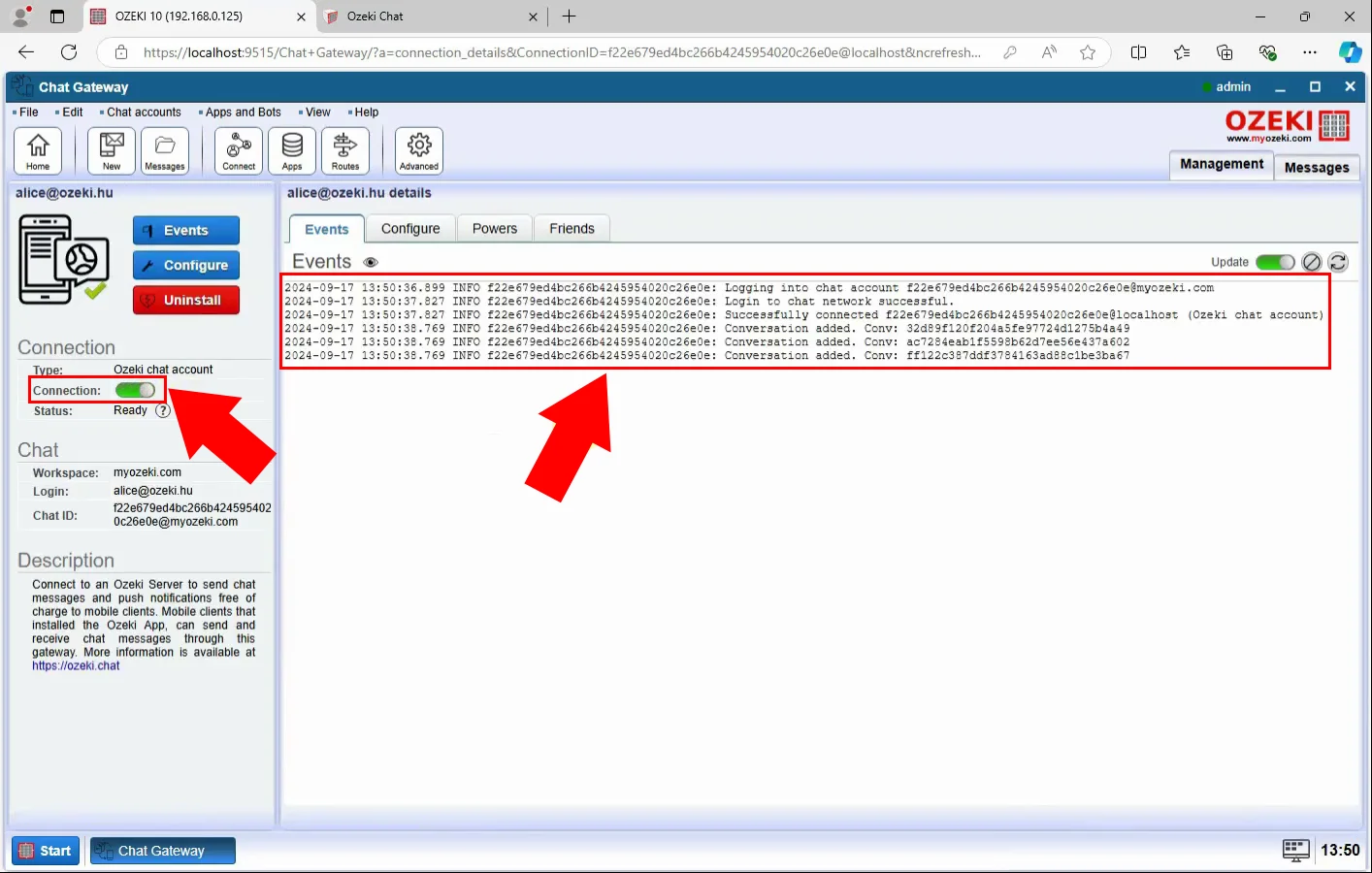Viewport: 1372px width, 873px height.
Task: Open the Messages toolbar icon
Action: 165,150
